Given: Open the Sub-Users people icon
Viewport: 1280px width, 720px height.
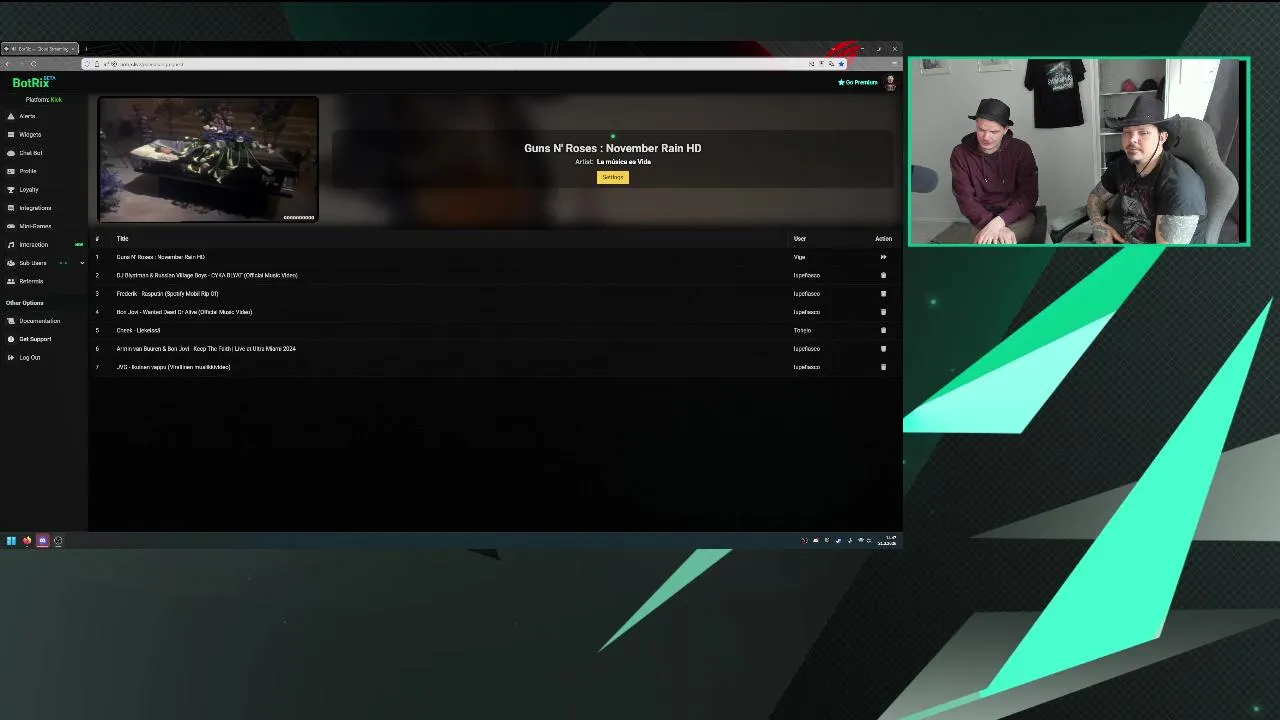Looking at the screenshot, I should (x=11, y=263).
